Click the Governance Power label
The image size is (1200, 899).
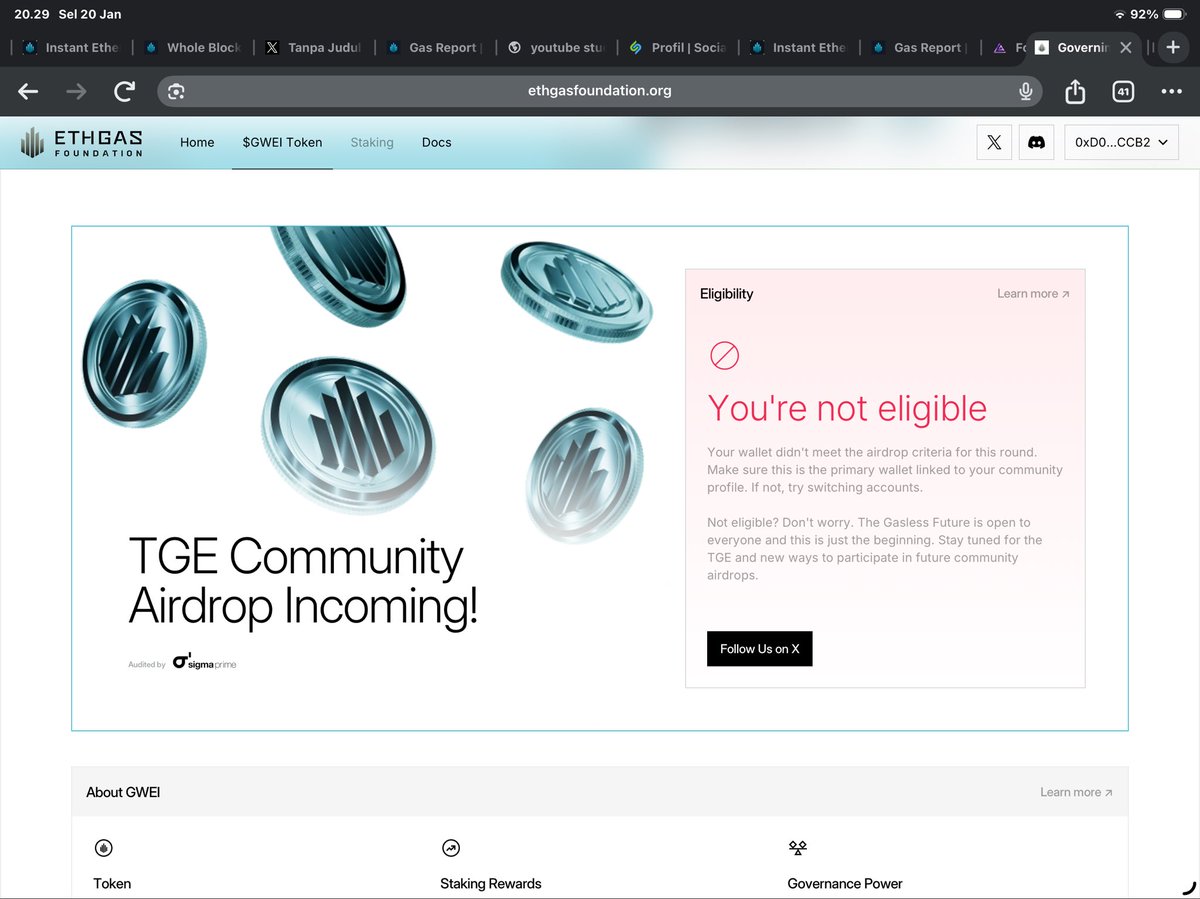(x=845, y=884)
